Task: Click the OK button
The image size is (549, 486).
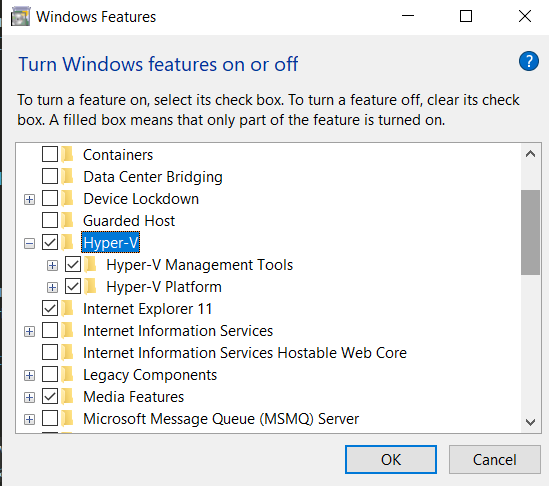Action: click(391, 459)
